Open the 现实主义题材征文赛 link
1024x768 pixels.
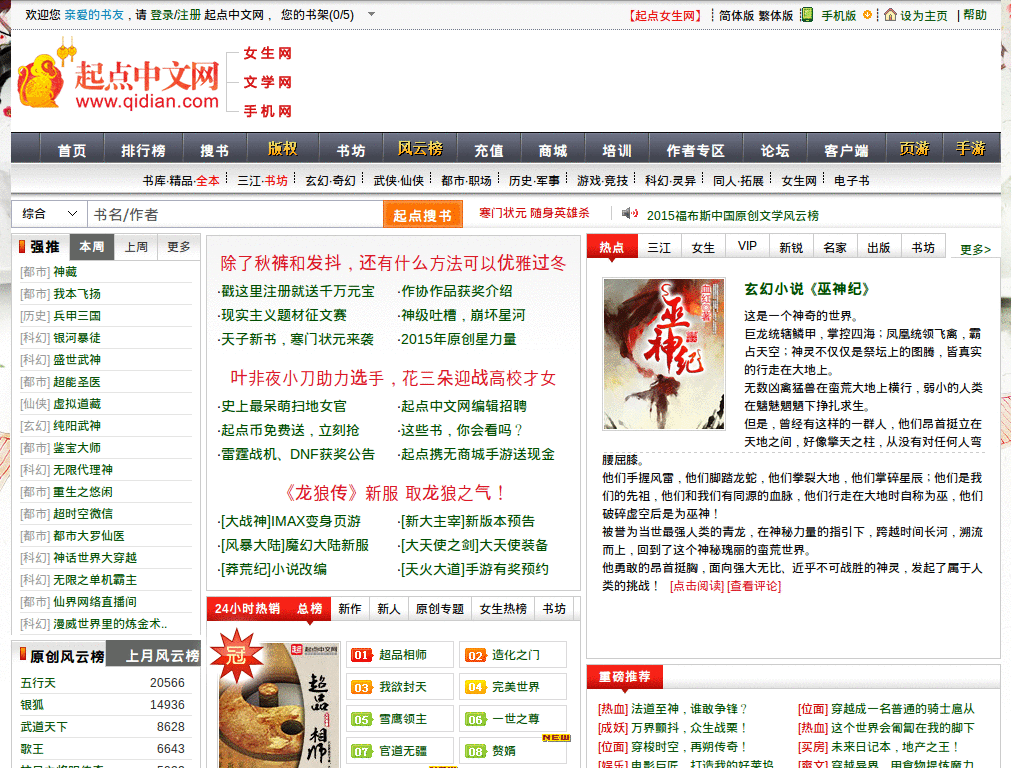[283, 315]
